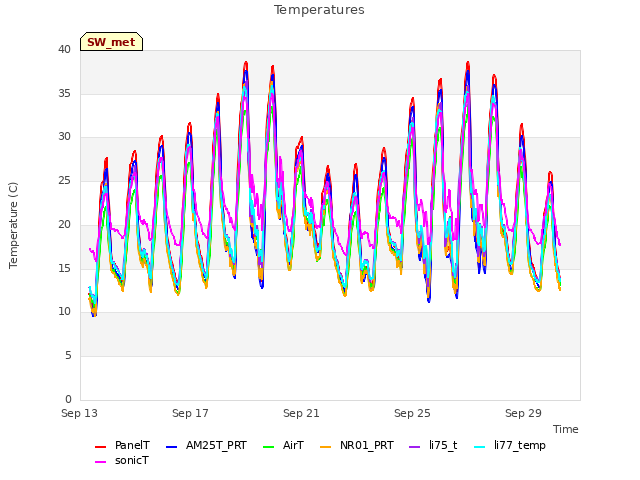The width and height of the screenshot is (640, 480).
Task: Click the 10 y-axis tick label
Action: point(64,312)
